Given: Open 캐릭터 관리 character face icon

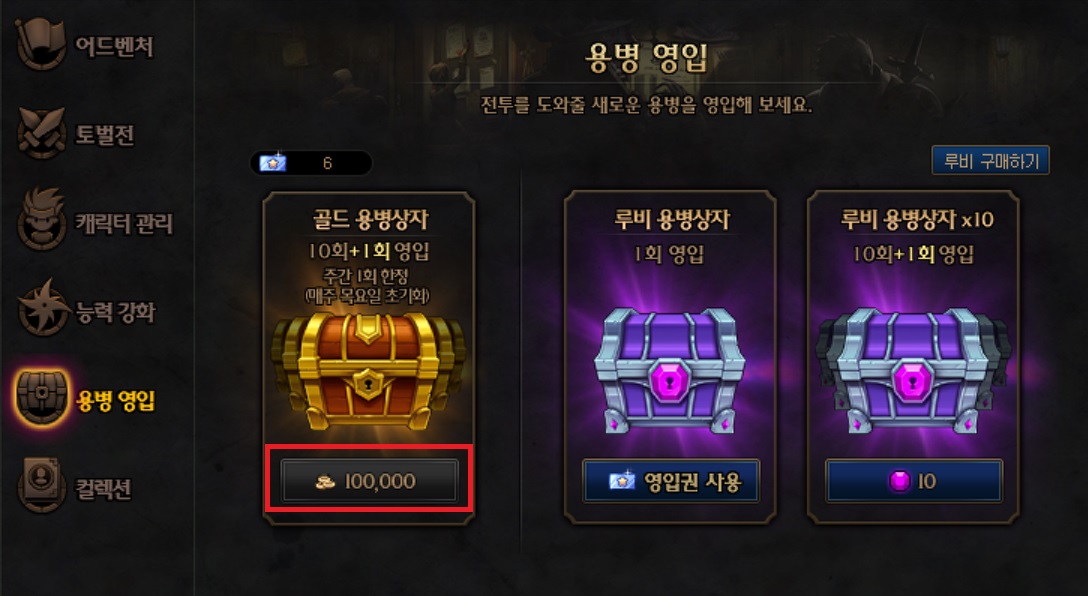Looking at the screenshot, I should click(41, 221).
